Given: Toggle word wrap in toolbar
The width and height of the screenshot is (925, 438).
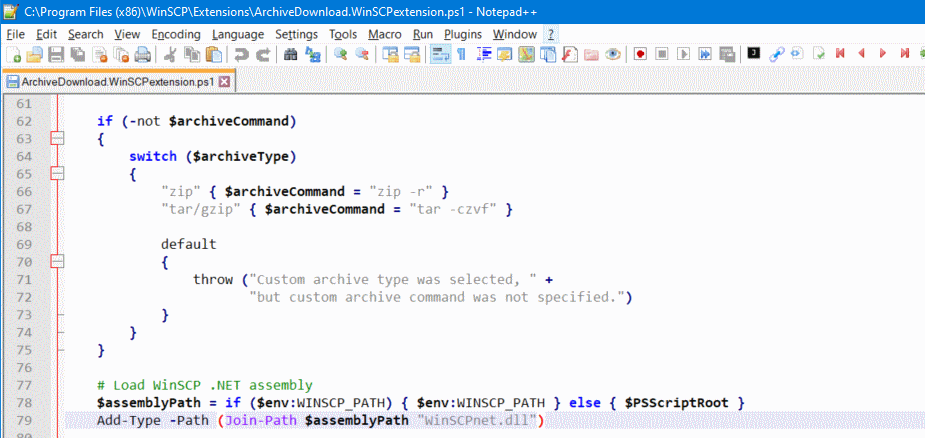Looking at the screenshot, I should [439, 54].
